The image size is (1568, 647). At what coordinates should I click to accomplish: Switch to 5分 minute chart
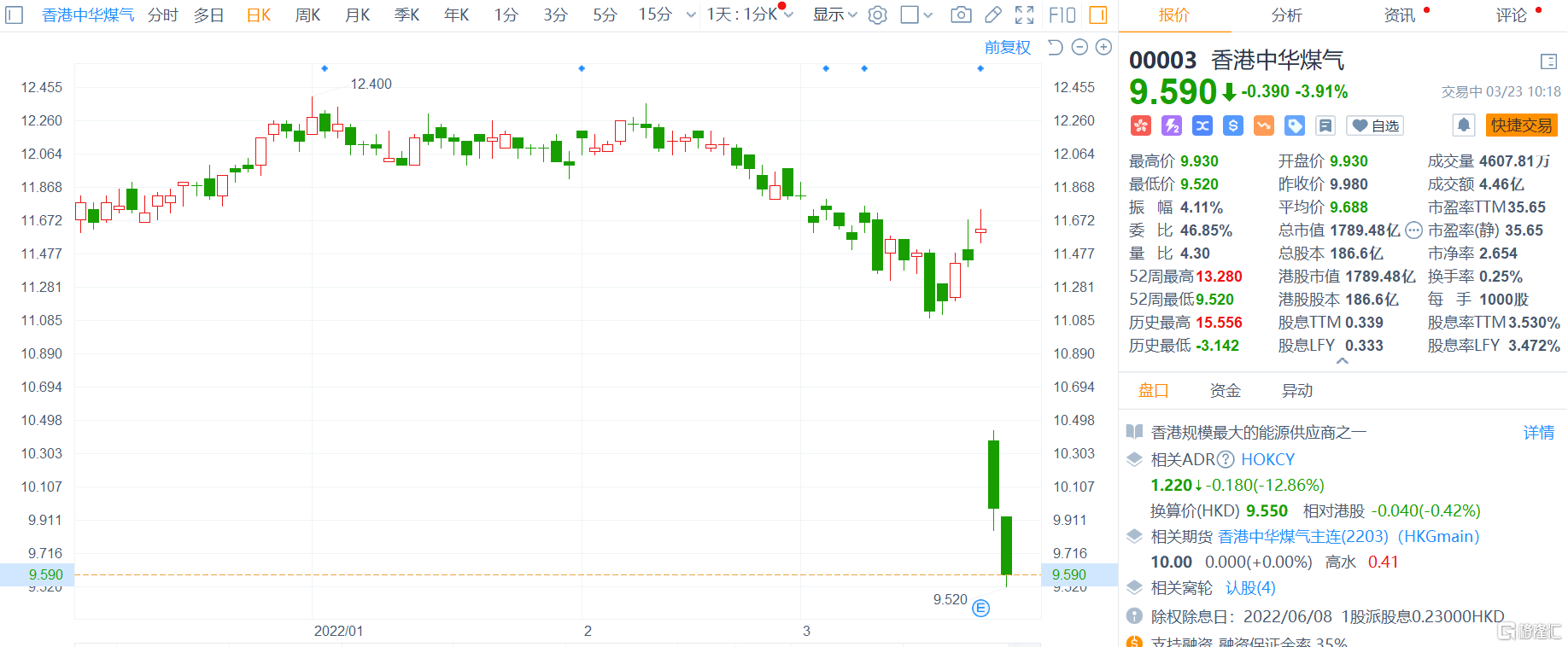click(x=605, y=15)
